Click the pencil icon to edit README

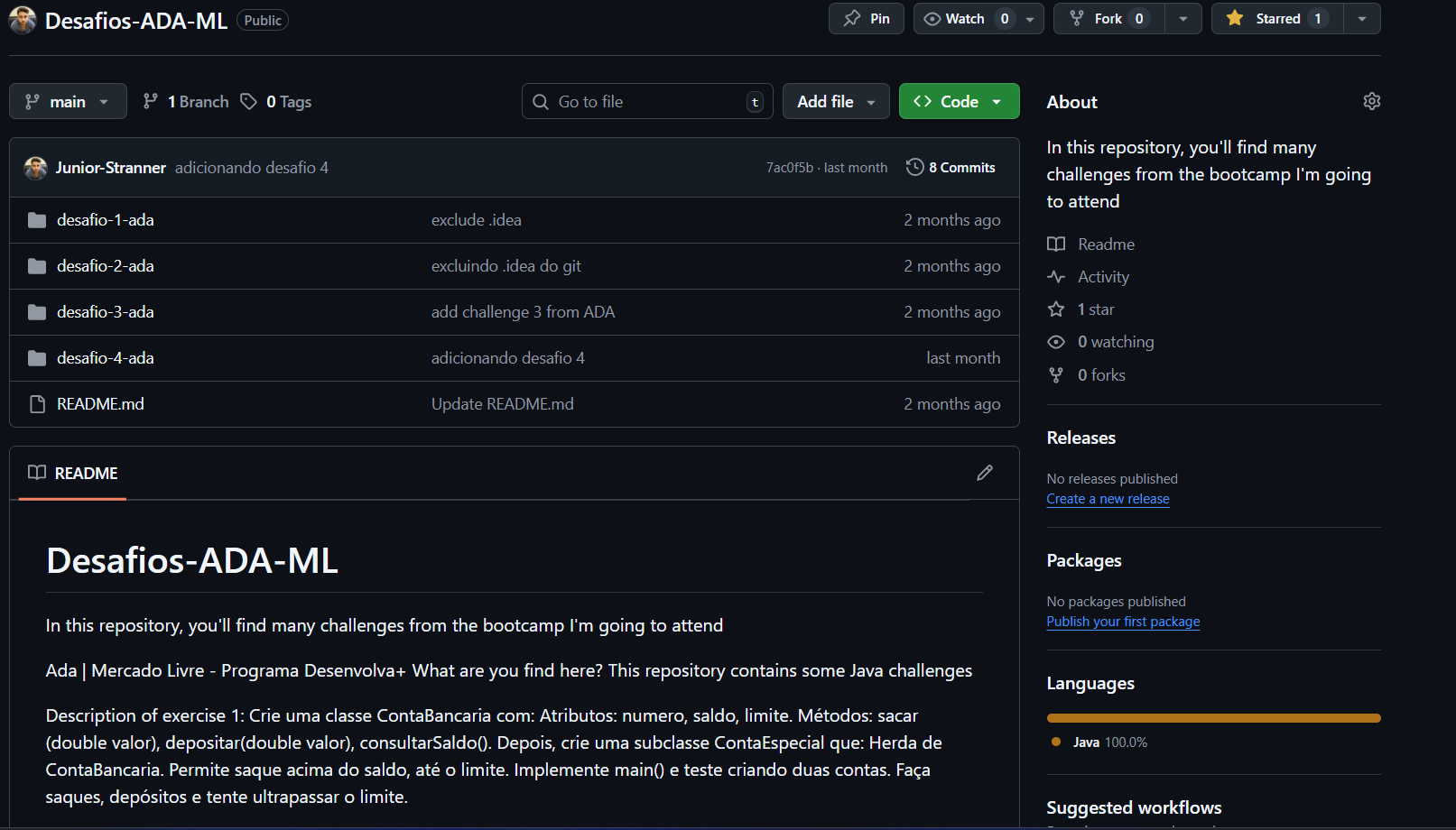(985, 473)
